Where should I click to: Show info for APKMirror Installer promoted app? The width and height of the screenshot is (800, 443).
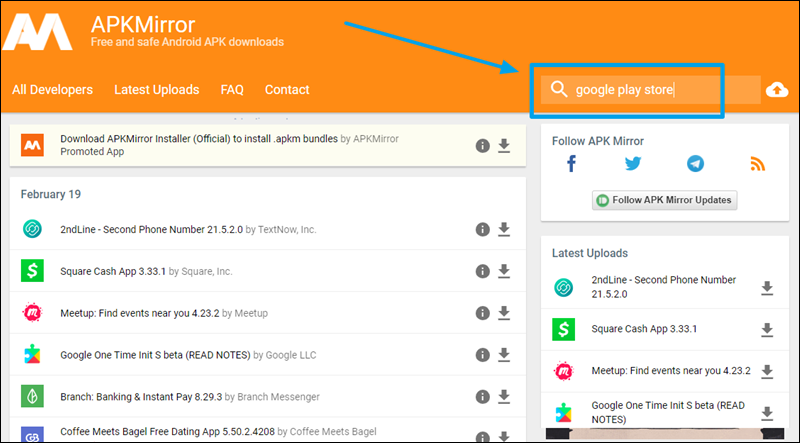click(482, 146)
